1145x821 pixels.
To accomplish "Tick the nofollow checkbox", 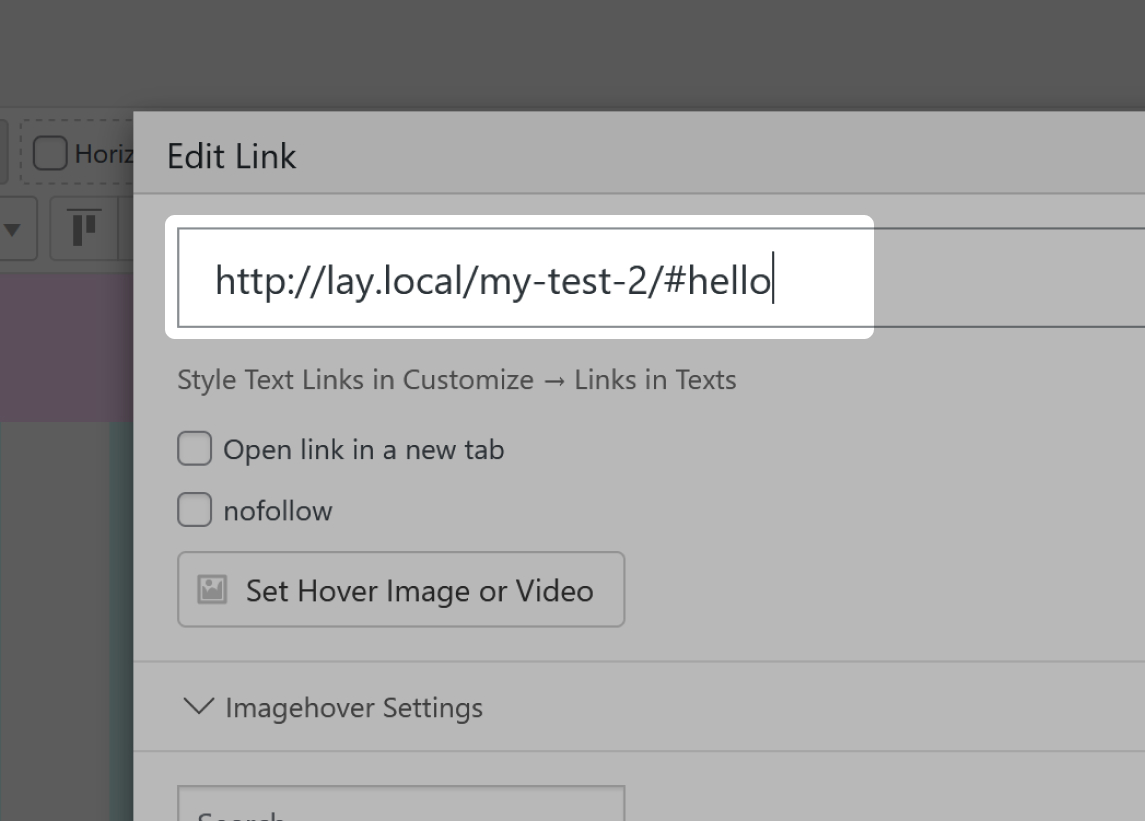I will click(x=195, y=510).
